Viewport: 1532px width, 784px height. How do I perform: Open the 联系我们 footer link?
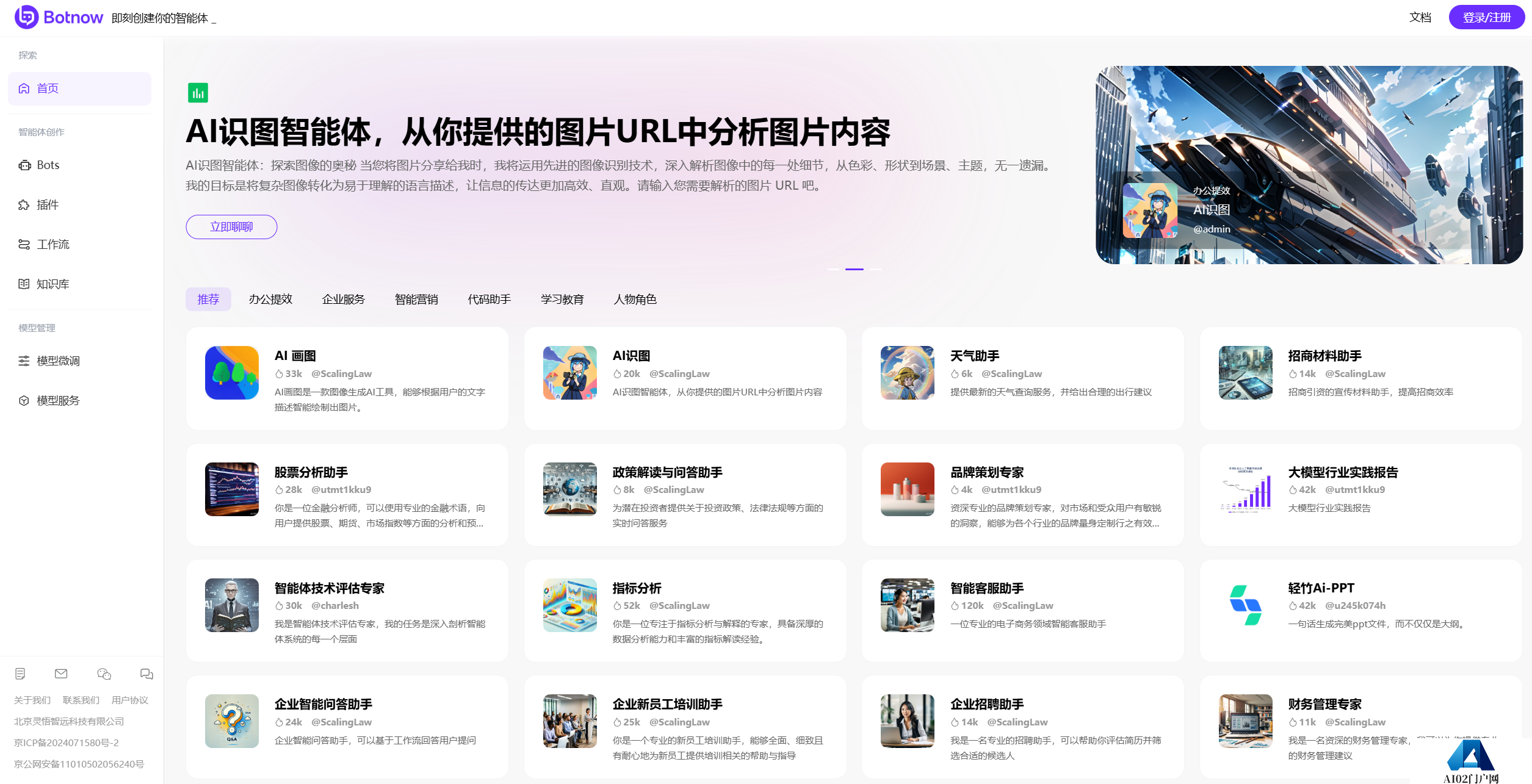pos(81,700)
